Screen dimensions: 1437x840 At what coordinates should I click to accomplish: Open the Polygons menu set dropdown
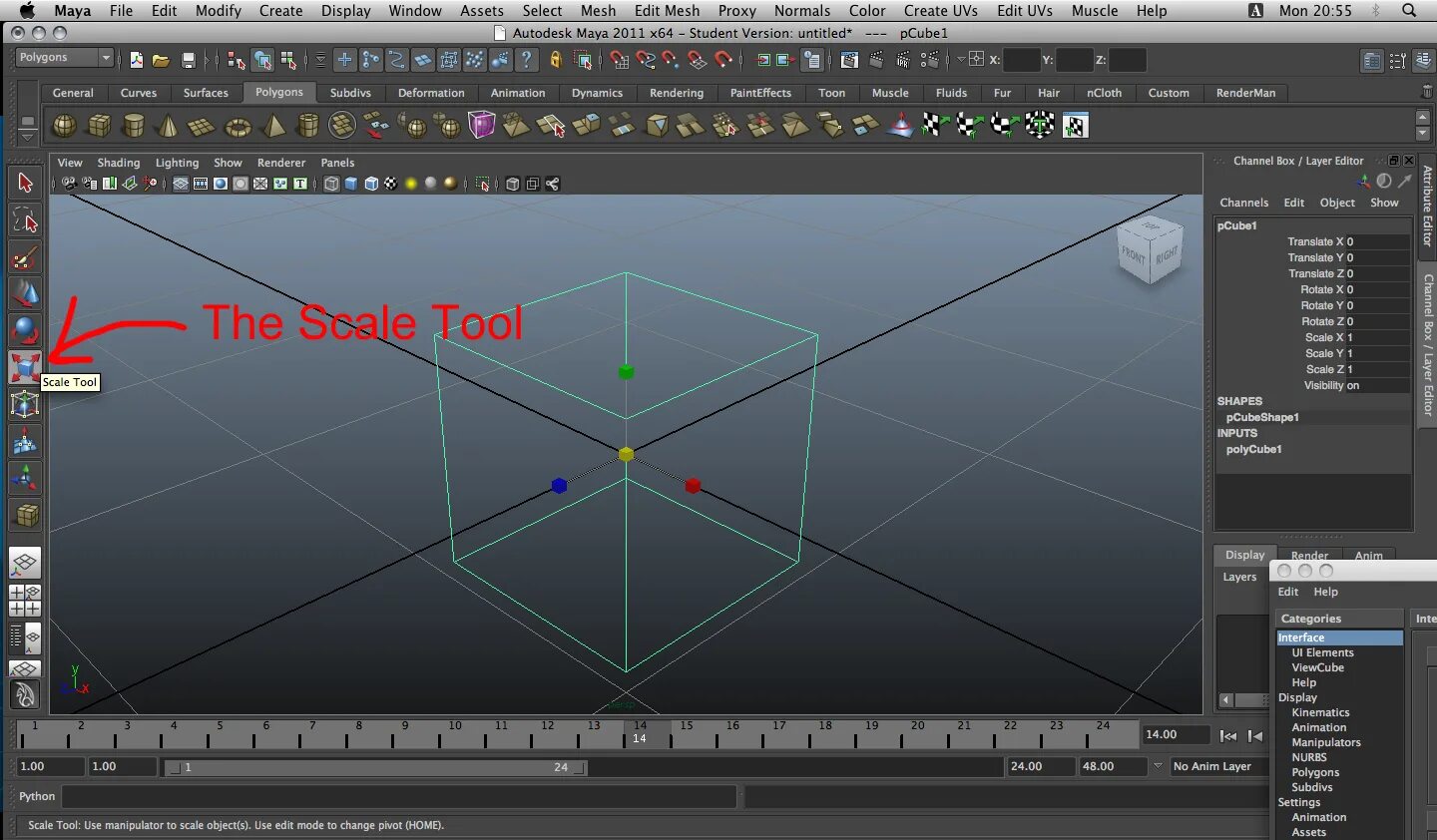[x=65, y=58]
